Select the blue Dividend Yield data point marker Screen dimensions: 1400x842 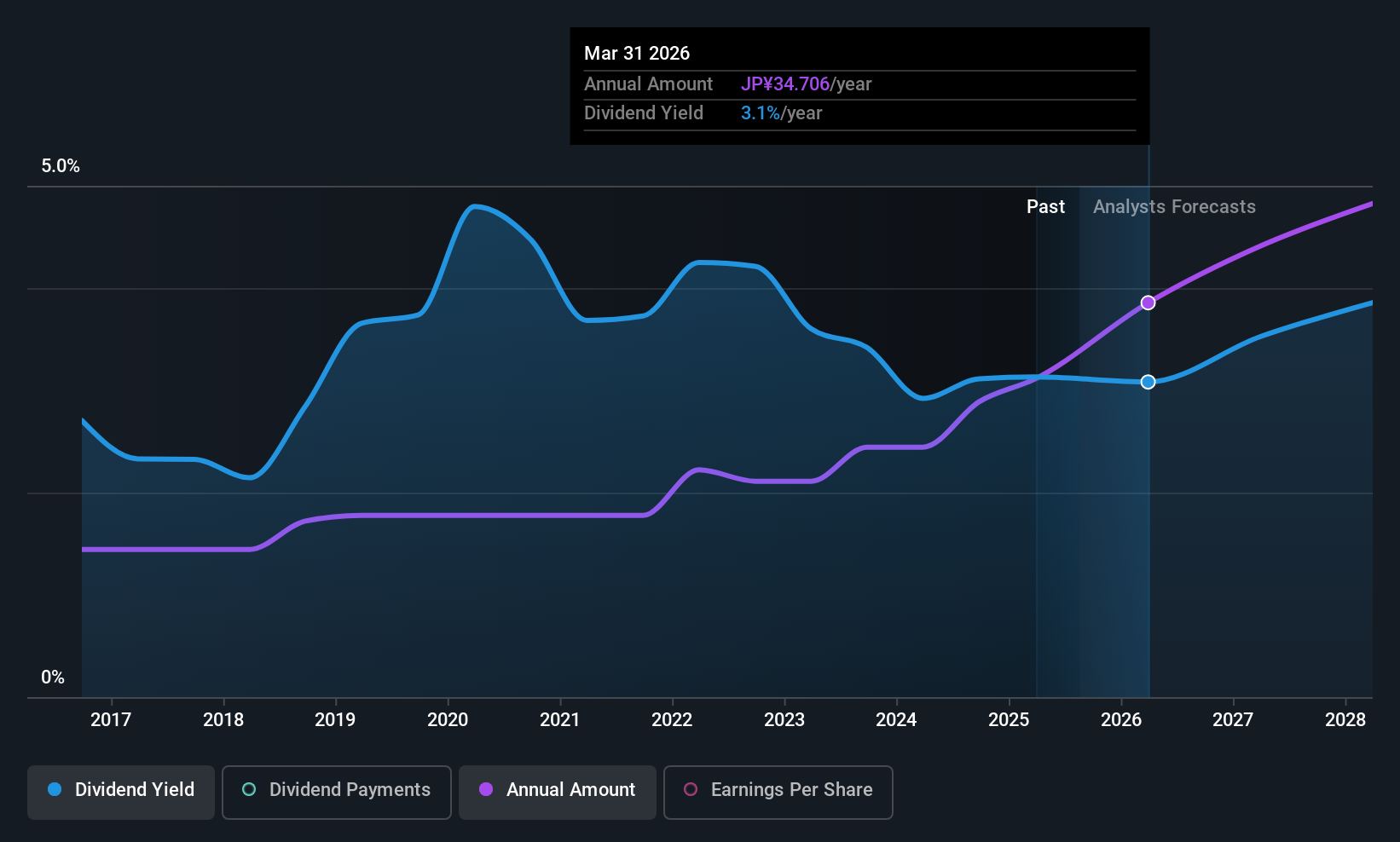click(x=1148, y=382)
